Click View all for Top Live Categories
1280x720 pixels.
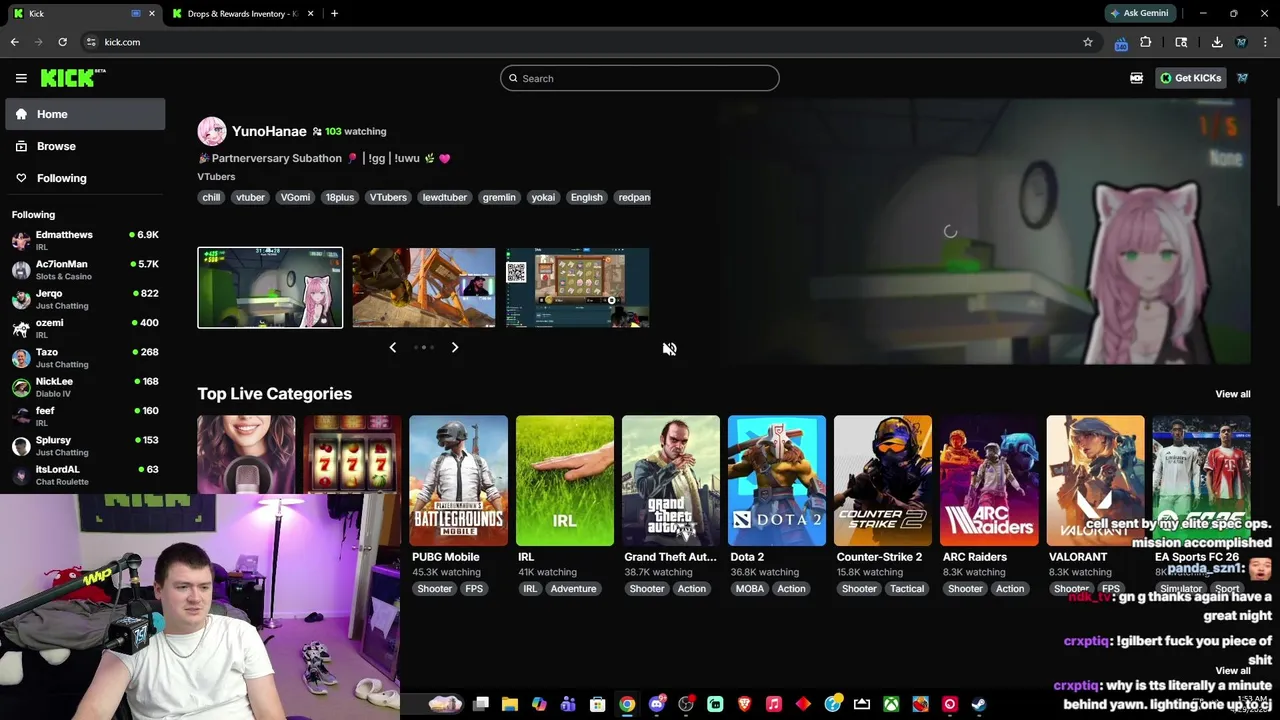(1232, 394)
